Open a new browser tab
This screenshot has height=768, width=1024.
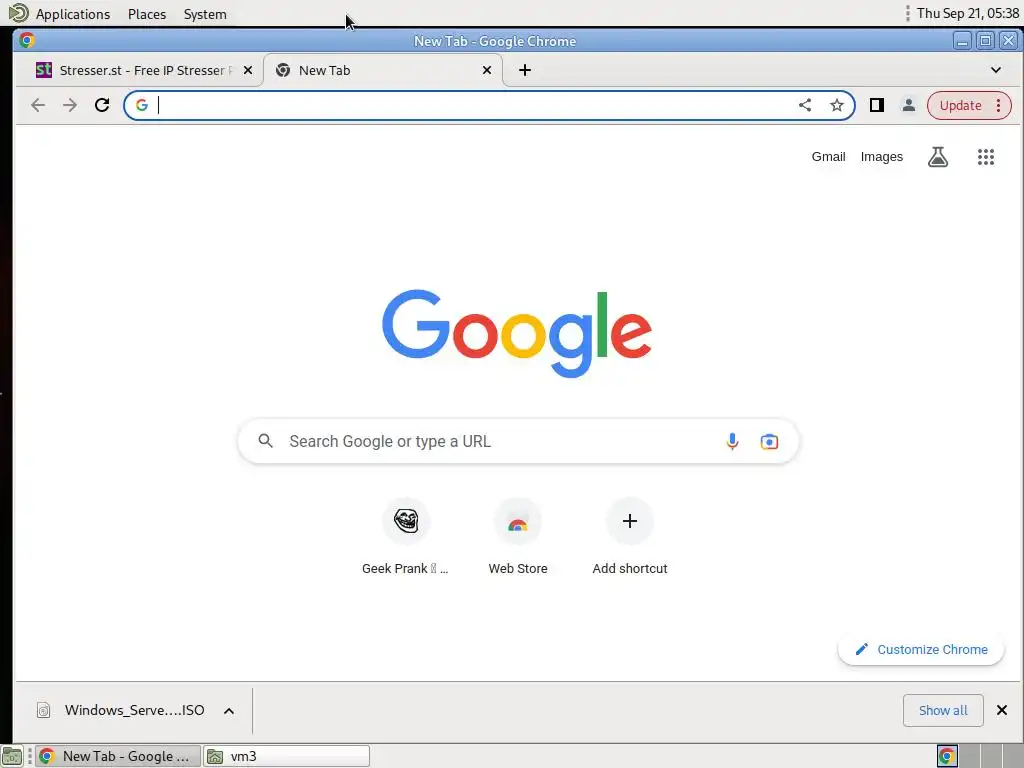click(x=524, y=70)
